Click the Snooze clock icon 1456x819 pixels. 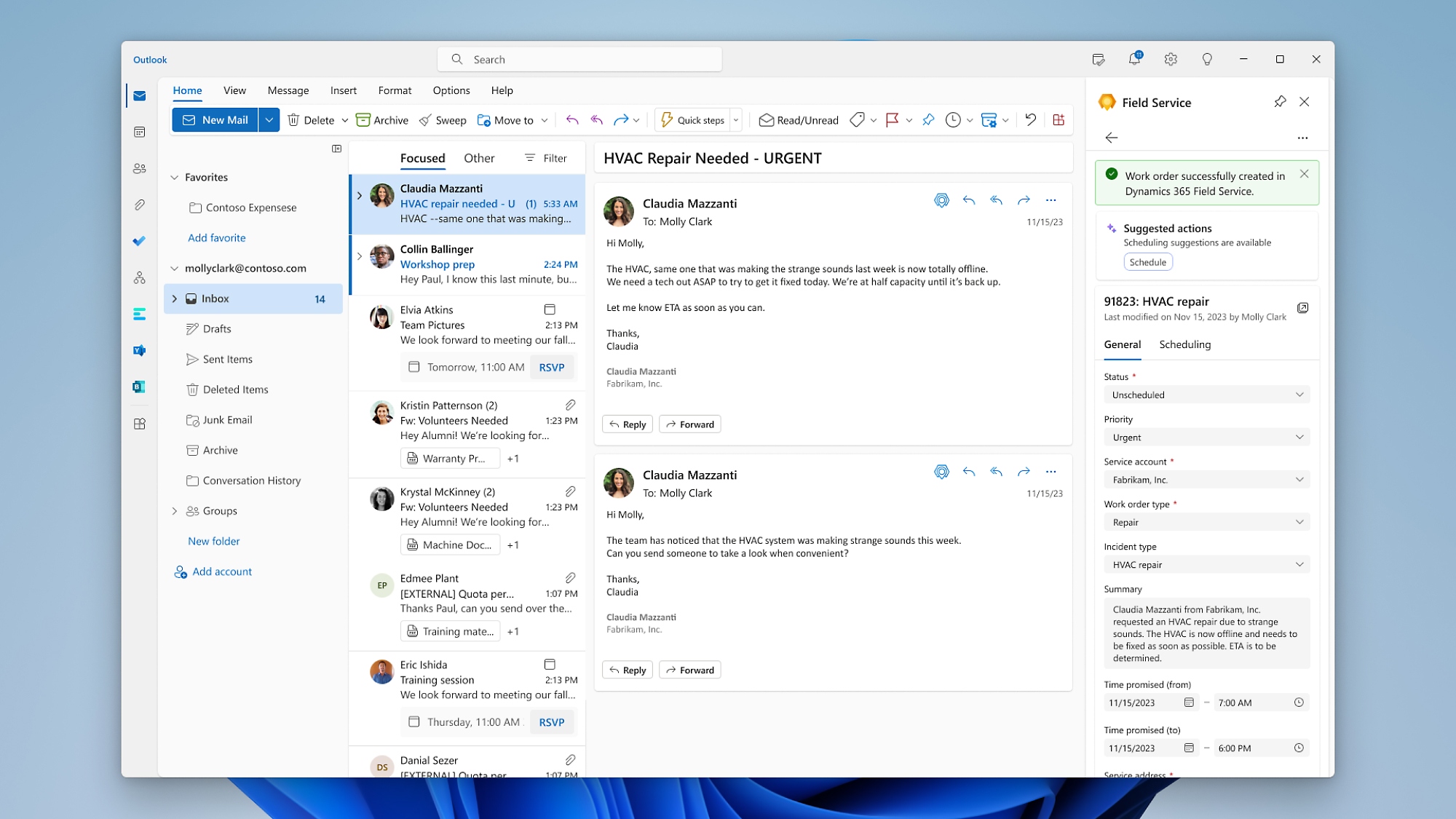(953, 120)
